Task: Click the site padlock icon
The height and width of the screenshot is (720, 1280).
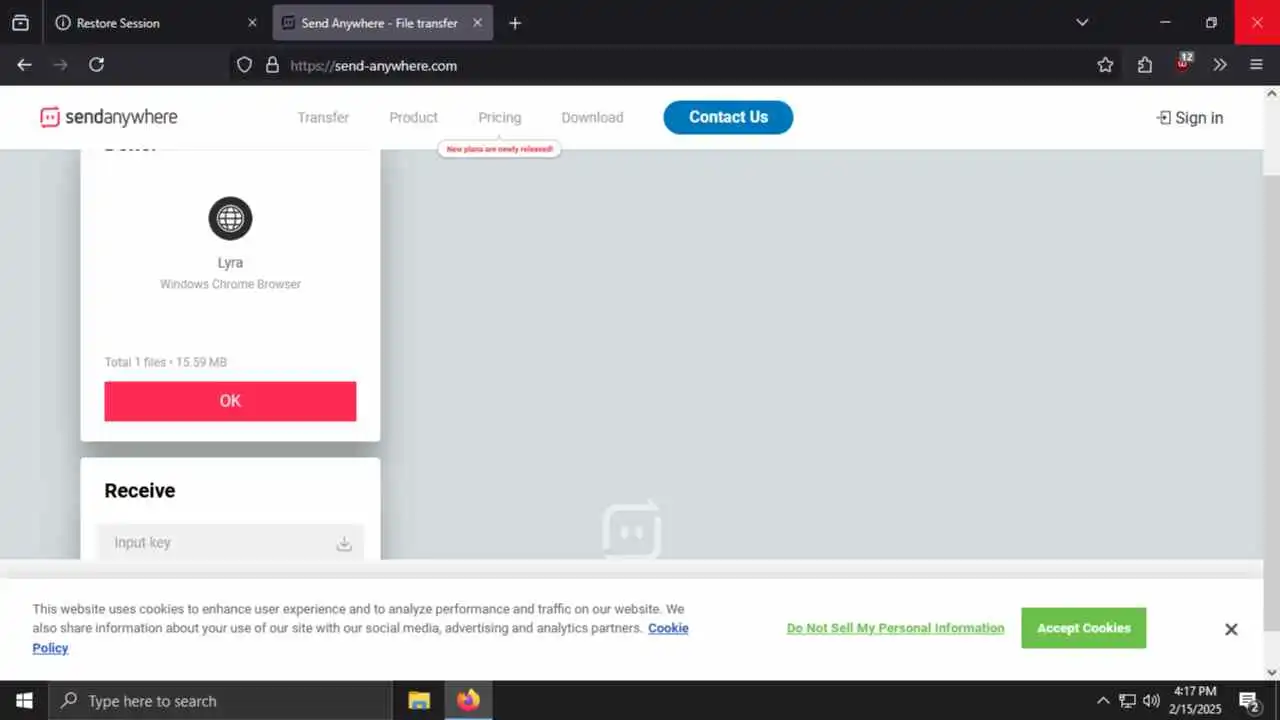Action: 272,65
